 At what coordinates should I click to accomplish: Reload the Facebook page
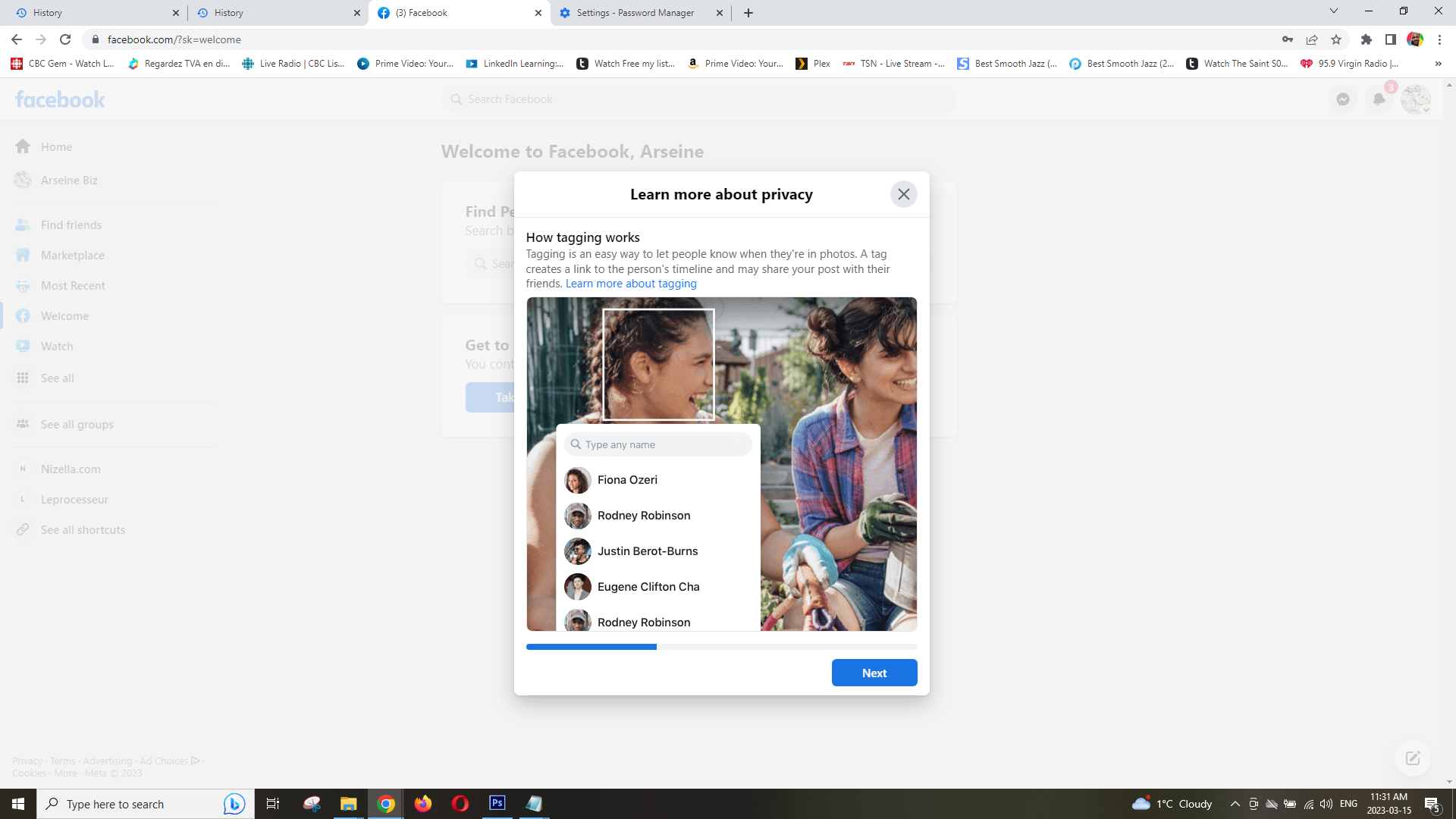coord(65,39)
